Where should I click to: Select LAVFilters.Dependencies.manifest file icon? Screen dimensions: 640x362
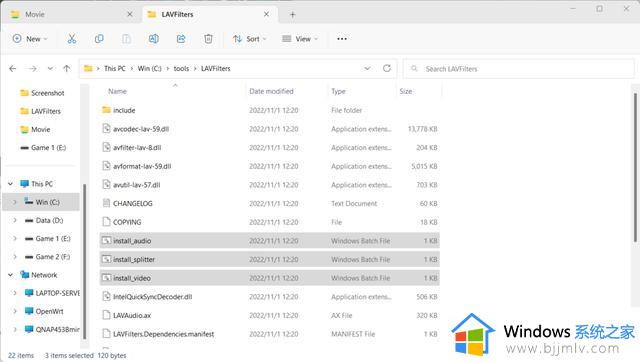(106, 334)
